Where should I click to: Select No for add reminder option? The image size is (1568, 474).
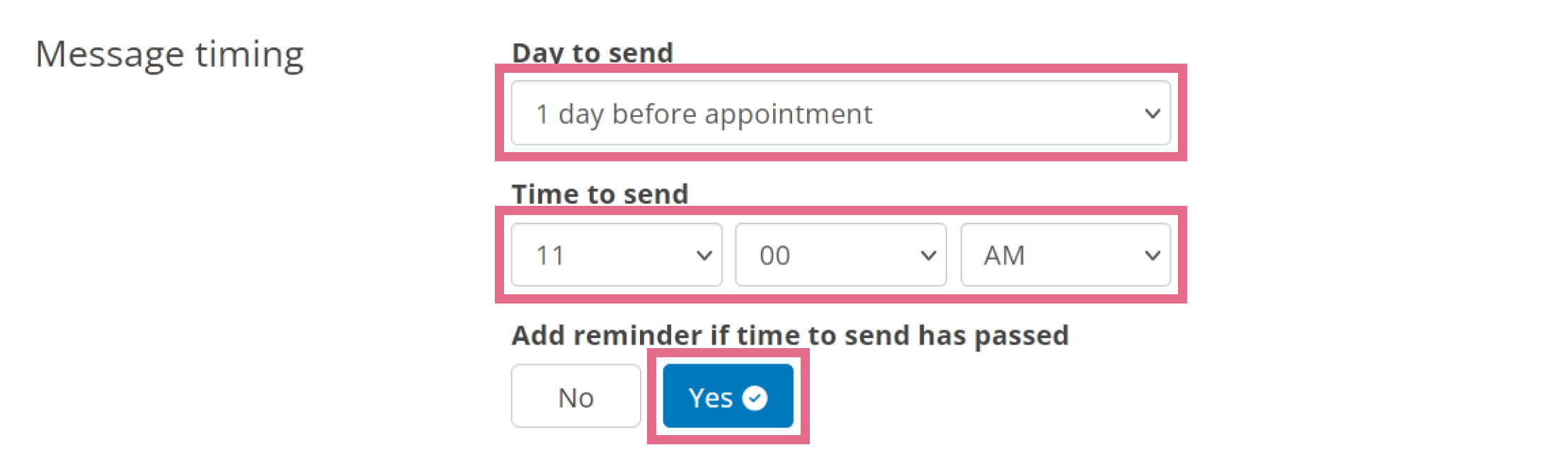coord(576,396)
